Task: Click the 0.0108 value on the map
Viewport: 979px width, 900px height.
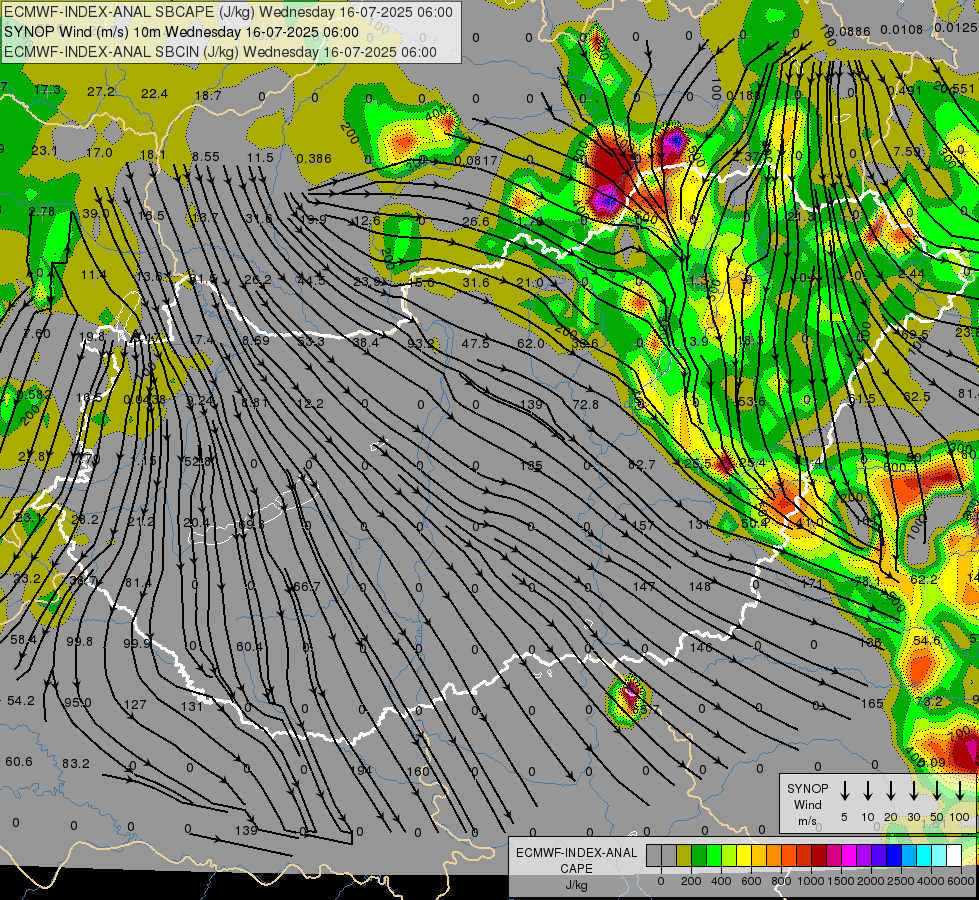Action: pos(902,30)
